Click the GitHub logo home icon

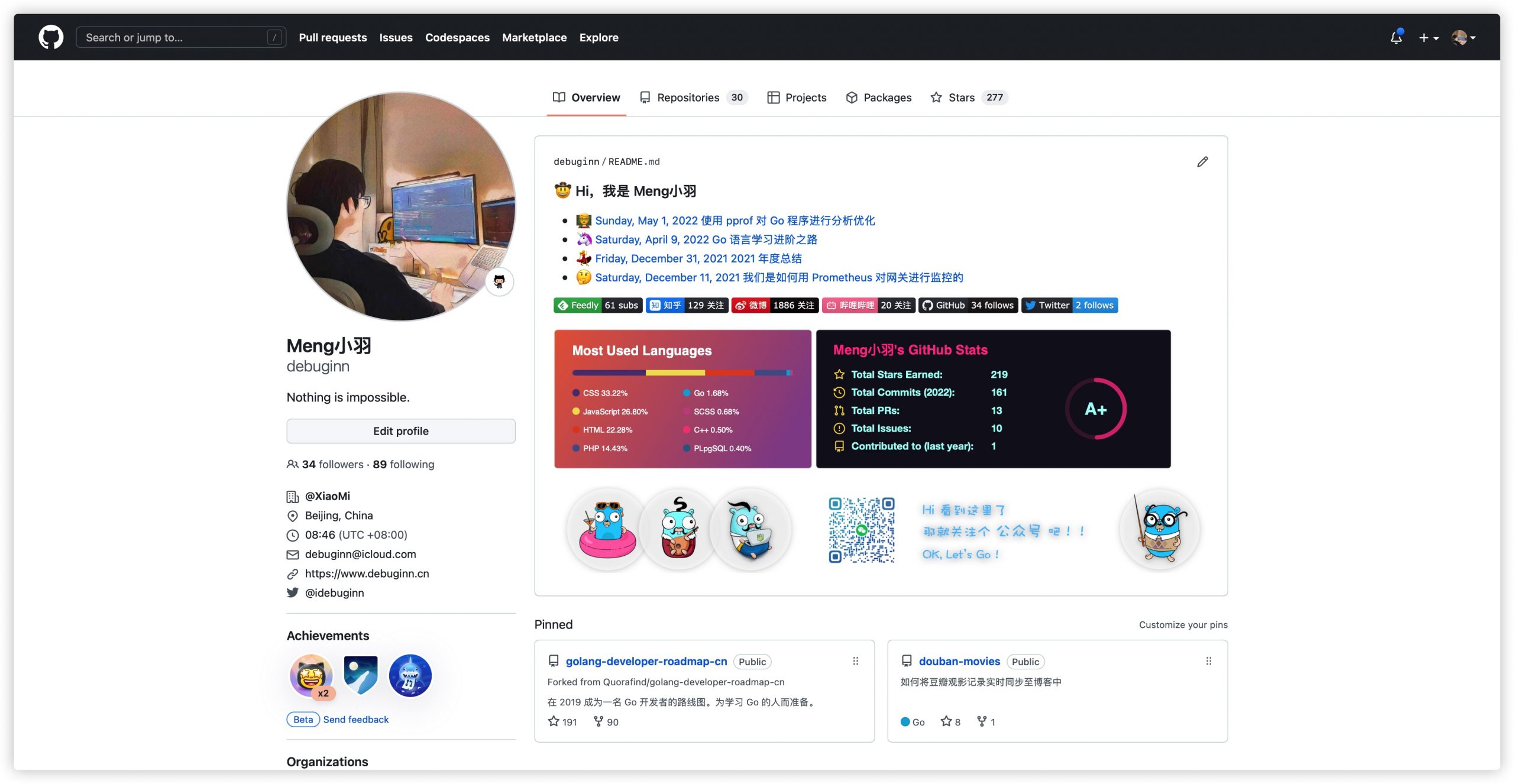(52, 37)
